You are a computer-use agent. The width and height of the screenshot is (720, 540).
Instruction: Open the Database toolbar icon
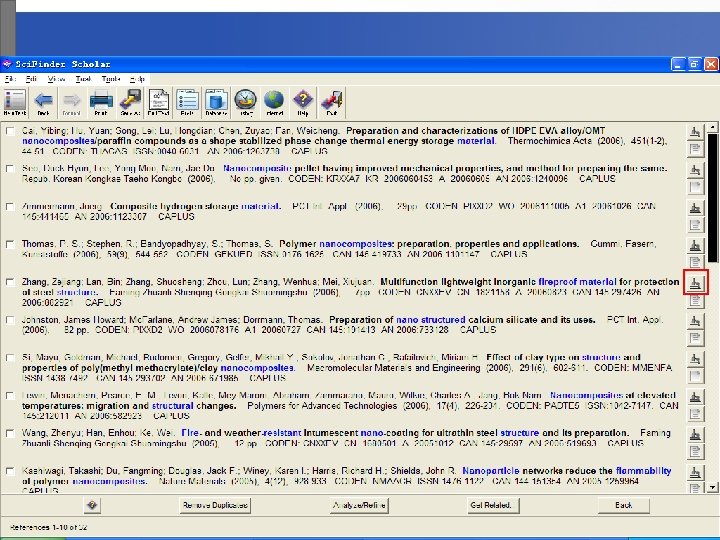(x=216, y=102)
